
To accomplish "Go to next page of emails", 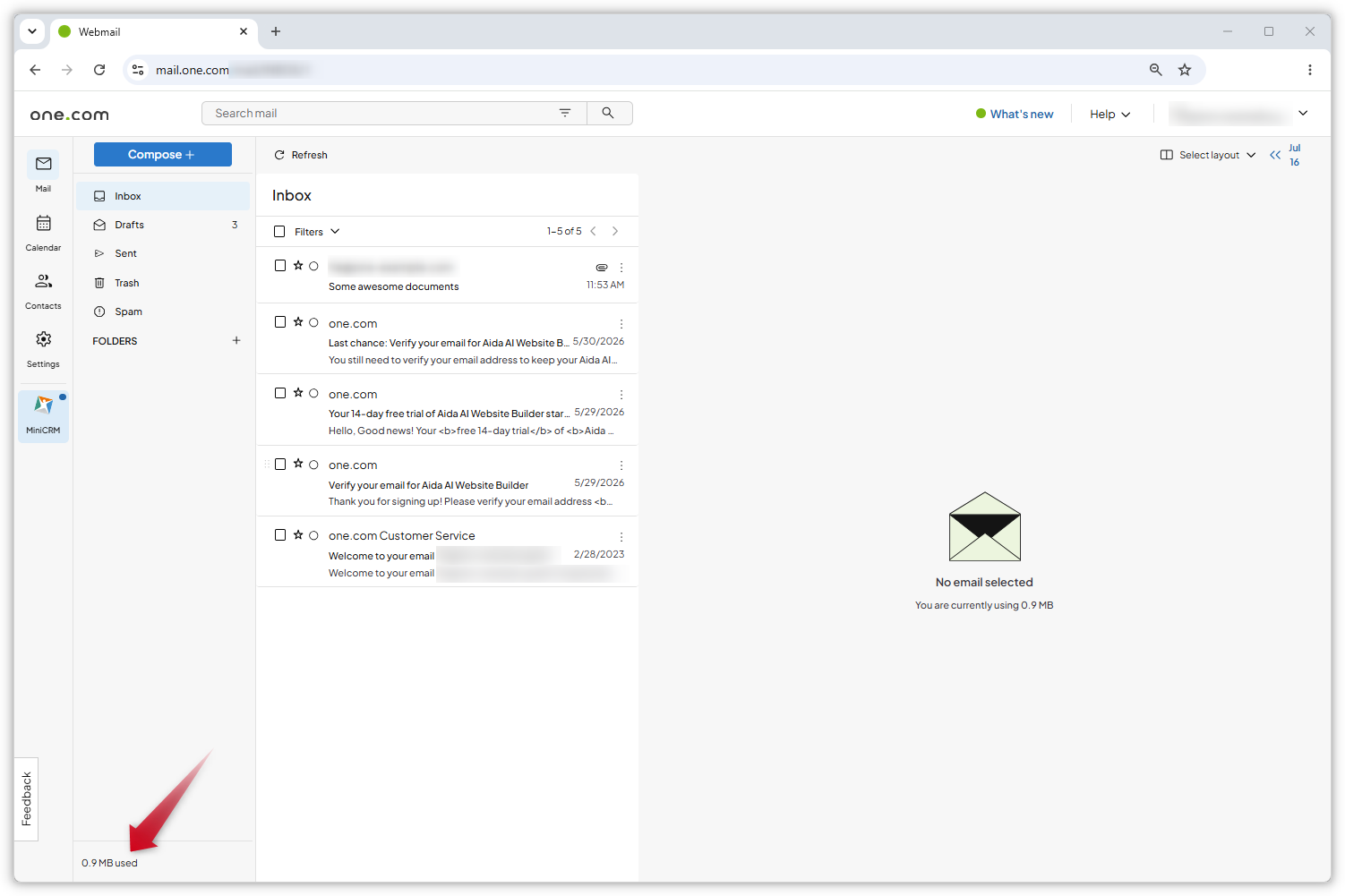I will pyautogui.click(x=615, y=231).
